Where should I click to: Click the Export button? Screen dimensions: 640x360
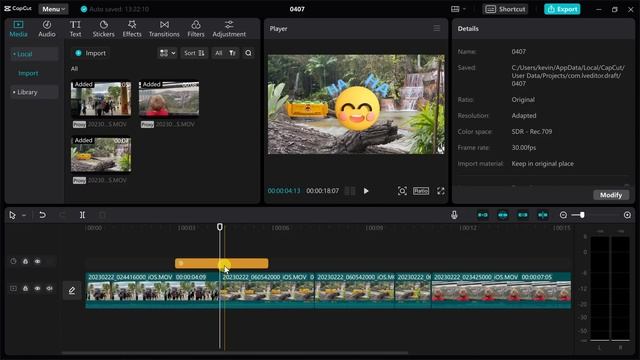point(562,9)
